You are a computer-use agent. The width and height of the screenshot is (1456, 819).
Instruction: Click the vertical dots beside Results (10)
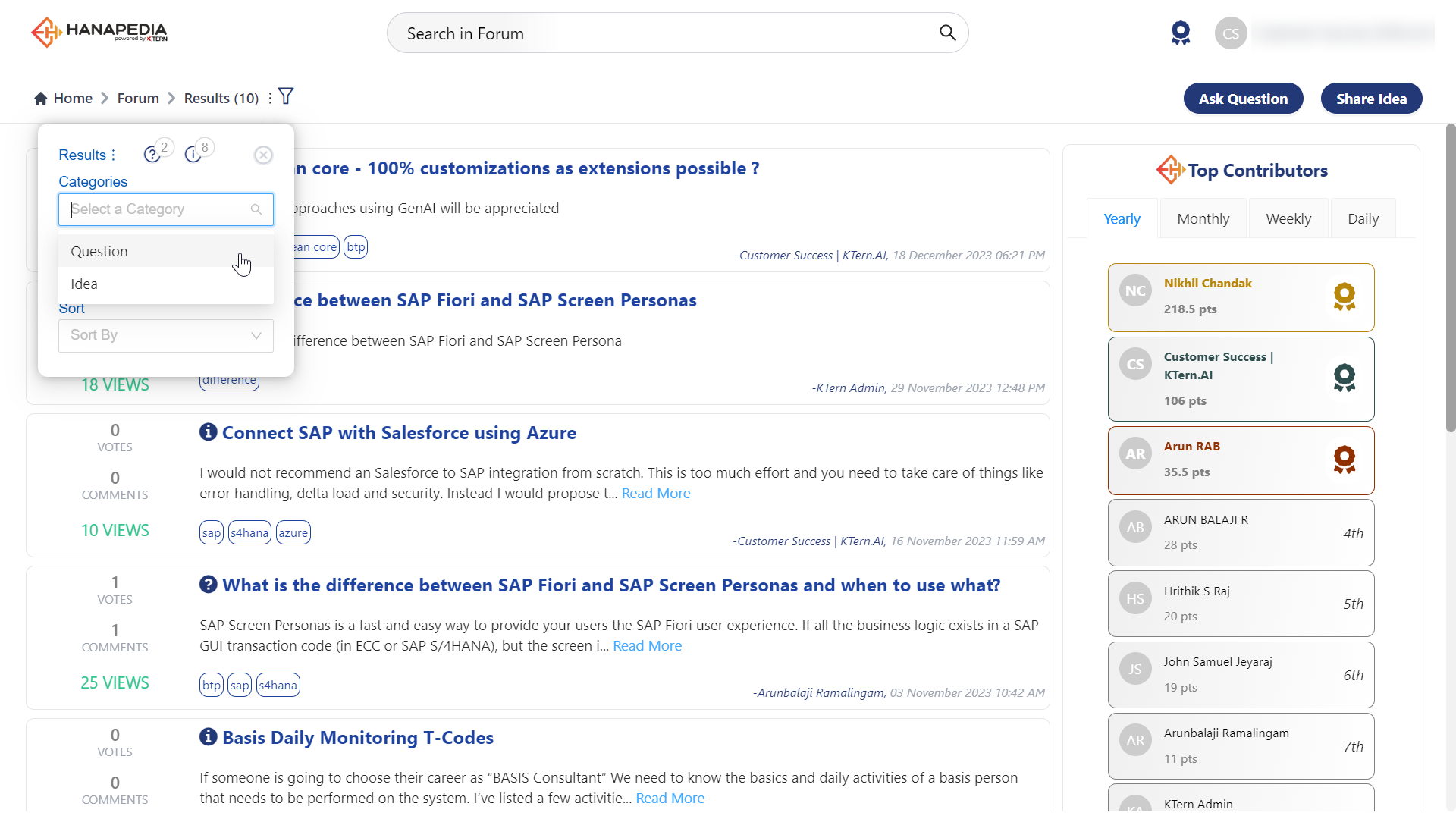point(270,98)
